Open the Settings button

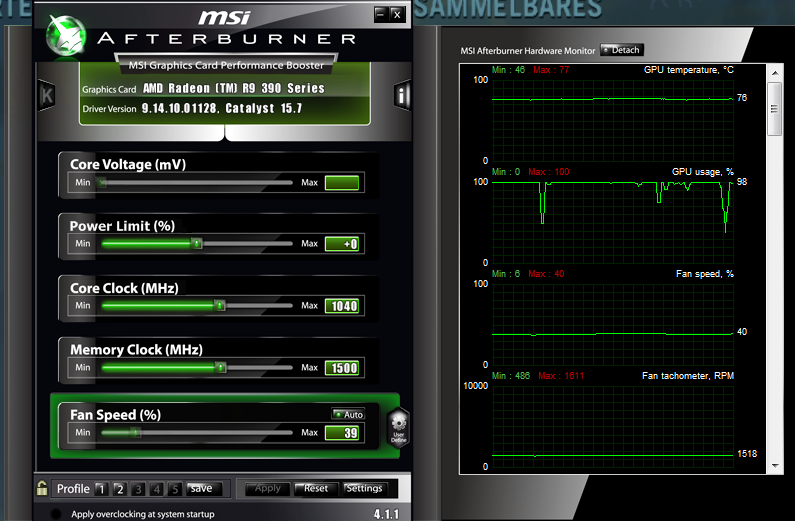tap(364, 489)
